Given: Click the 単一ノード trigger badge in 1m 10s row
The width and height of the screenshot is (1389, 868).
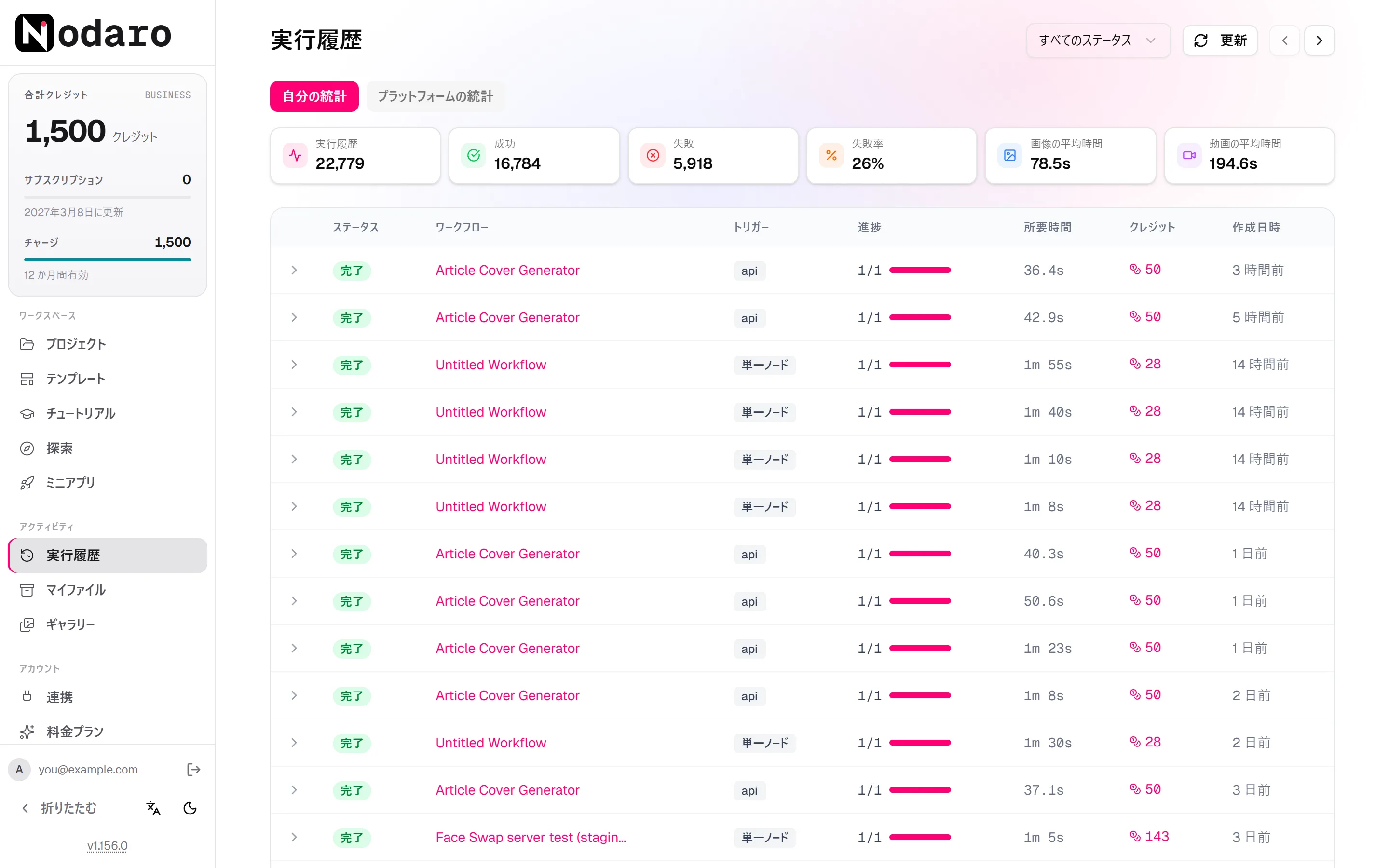Looking at the screenshot, I should click(x=764, y=459).
